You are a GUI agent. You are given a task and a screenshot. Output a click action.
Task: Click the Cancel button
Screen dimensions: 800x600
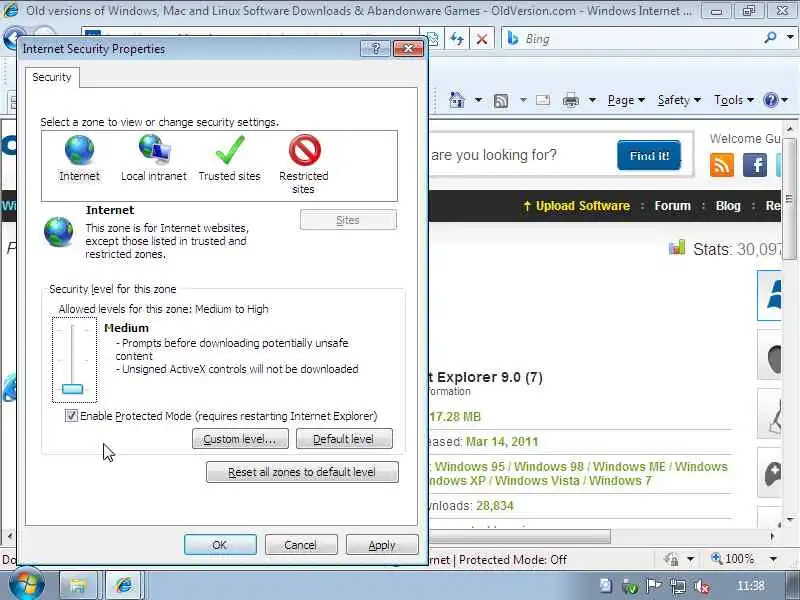point(301,545)
